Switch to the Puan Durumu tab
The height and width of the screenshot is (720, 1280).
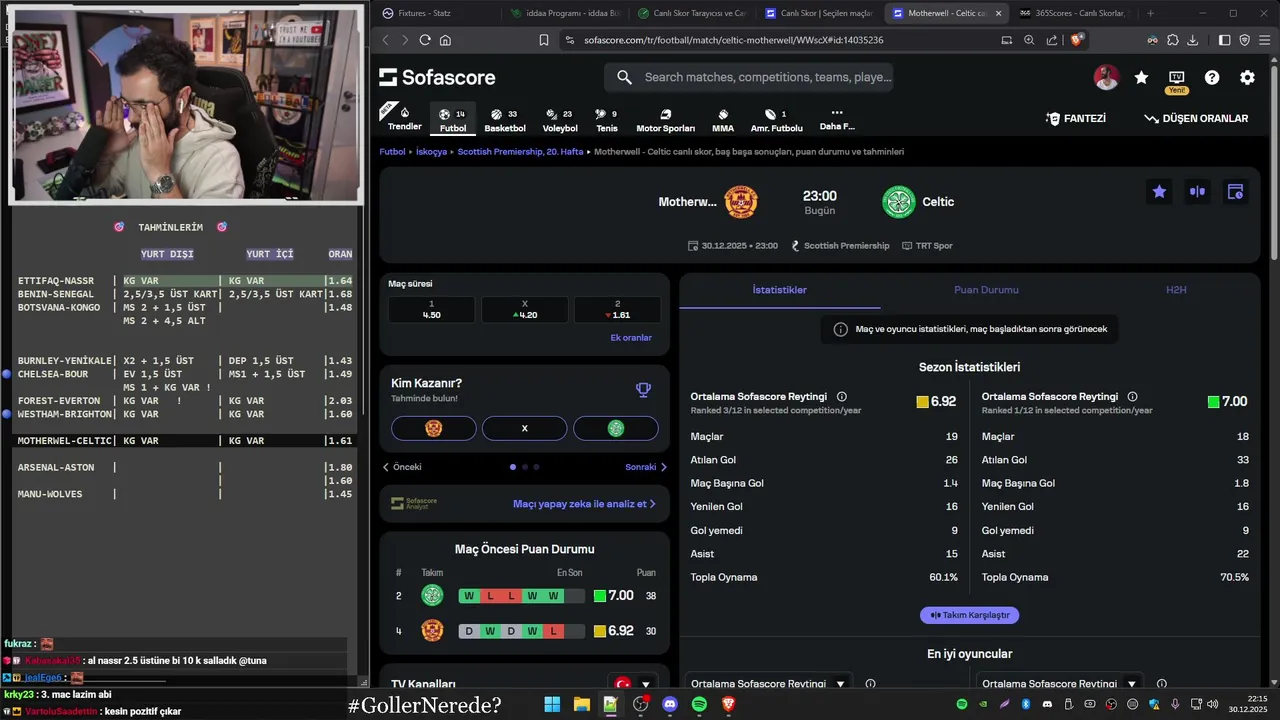point(986,290)
